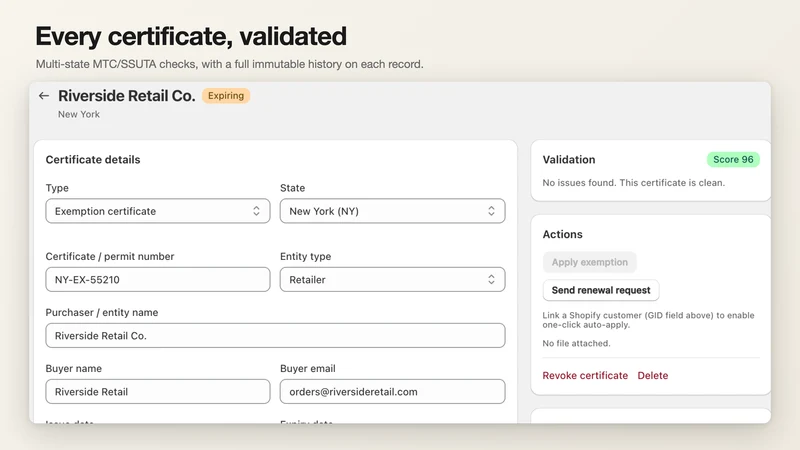Viewport: 800px width, 450px height.
Task: Click the 'Link a Shopify customer' hint text
Action: [648, 320]
